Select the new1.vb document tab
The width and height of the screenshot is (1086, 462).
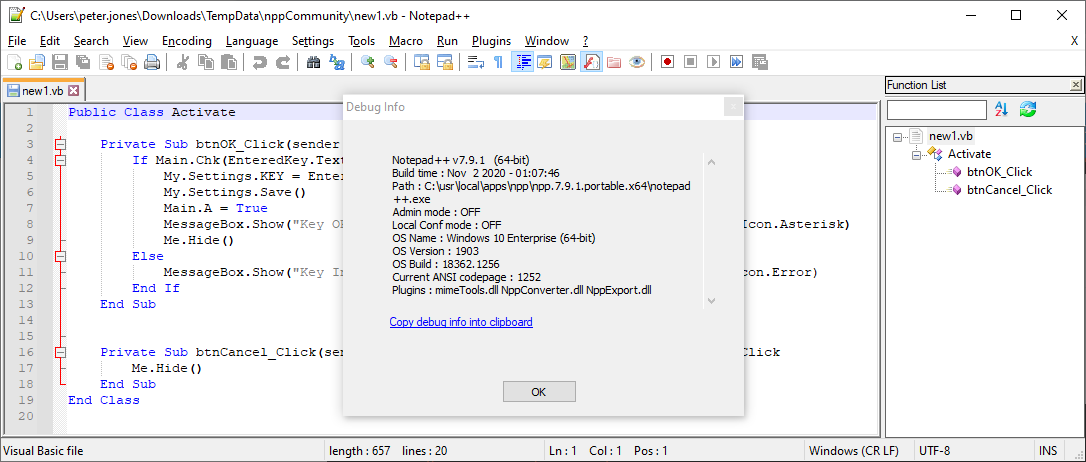coord(42,90)
